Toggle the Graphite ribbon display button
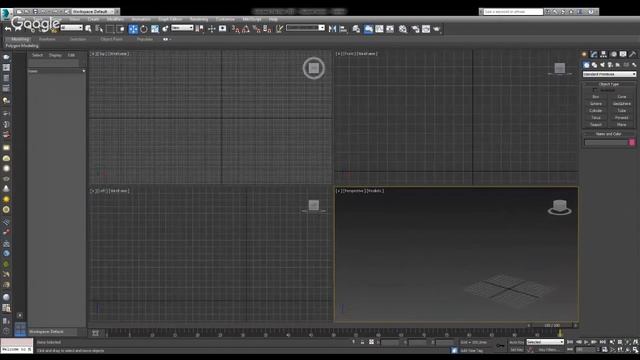The image size is (640, 360). click(368, 29)
